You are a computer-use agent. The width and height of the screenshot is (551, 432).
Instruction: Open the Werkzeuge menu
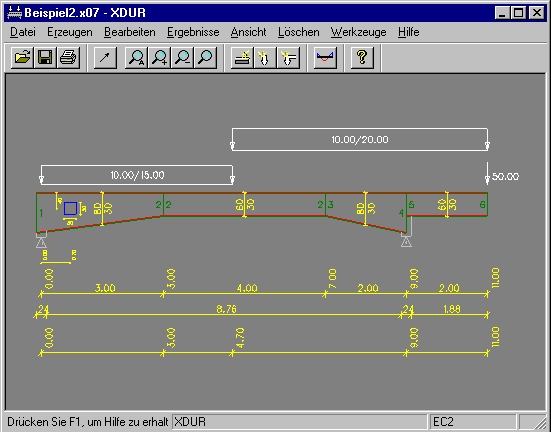coord(358,32)
